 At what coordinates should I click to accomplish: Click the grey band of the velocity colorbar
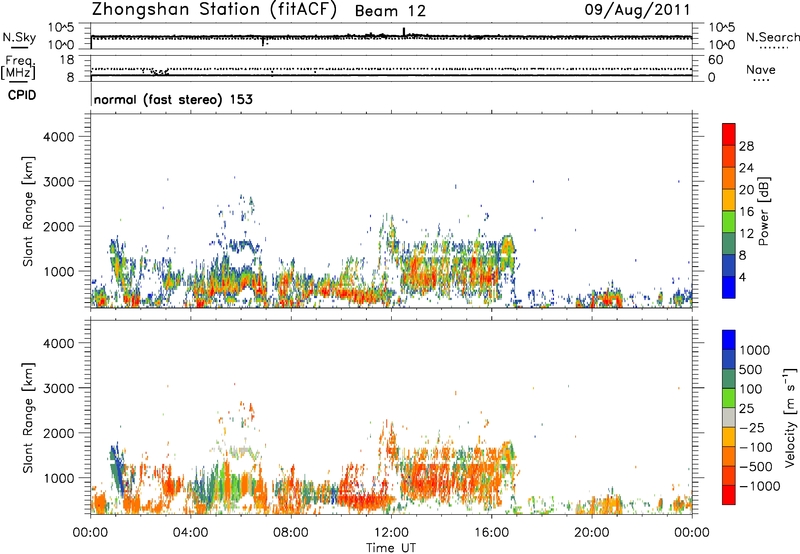[x=729, y=418]
